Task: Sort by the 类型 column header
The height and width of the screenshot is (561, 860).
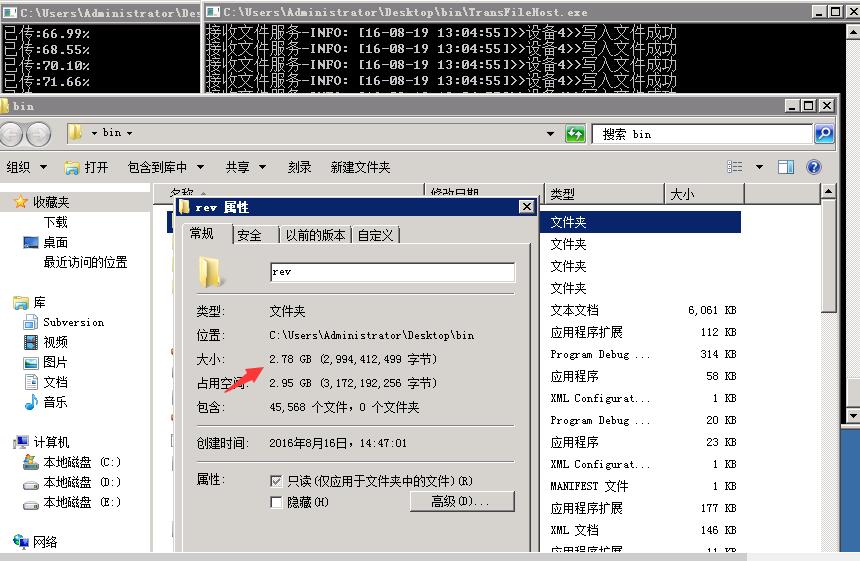Action: 604,194
